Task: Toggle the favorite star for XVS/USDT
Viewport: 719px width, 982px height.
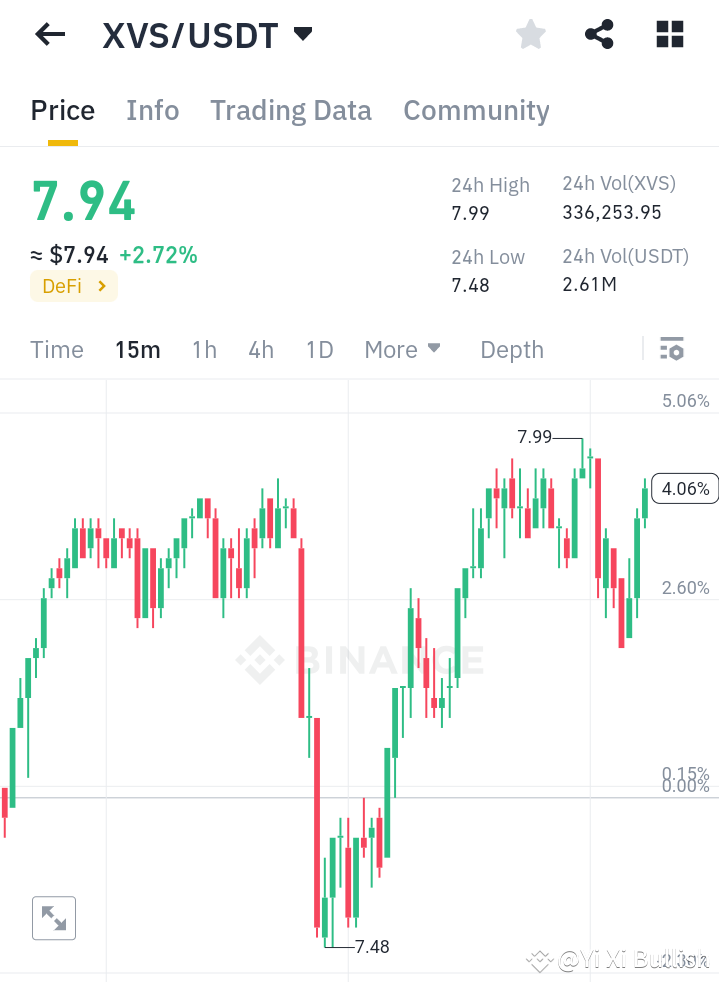Action: (530, 34)
